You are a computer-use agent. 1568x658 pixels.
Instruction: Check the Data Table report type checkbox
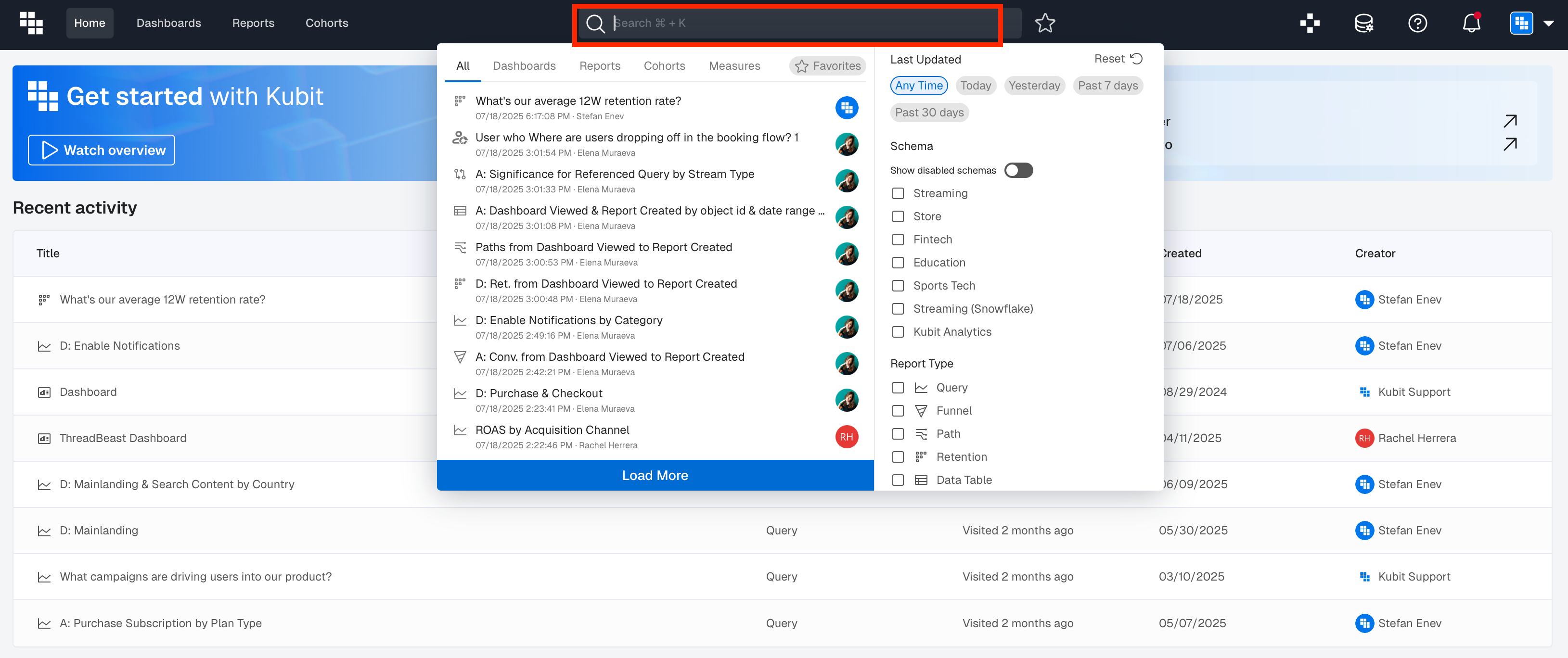(897, 481)
